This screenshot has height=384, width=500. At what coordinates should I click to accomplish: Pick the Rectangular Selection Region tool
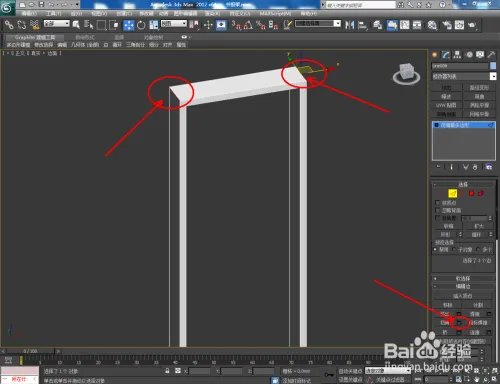point(101,25)
